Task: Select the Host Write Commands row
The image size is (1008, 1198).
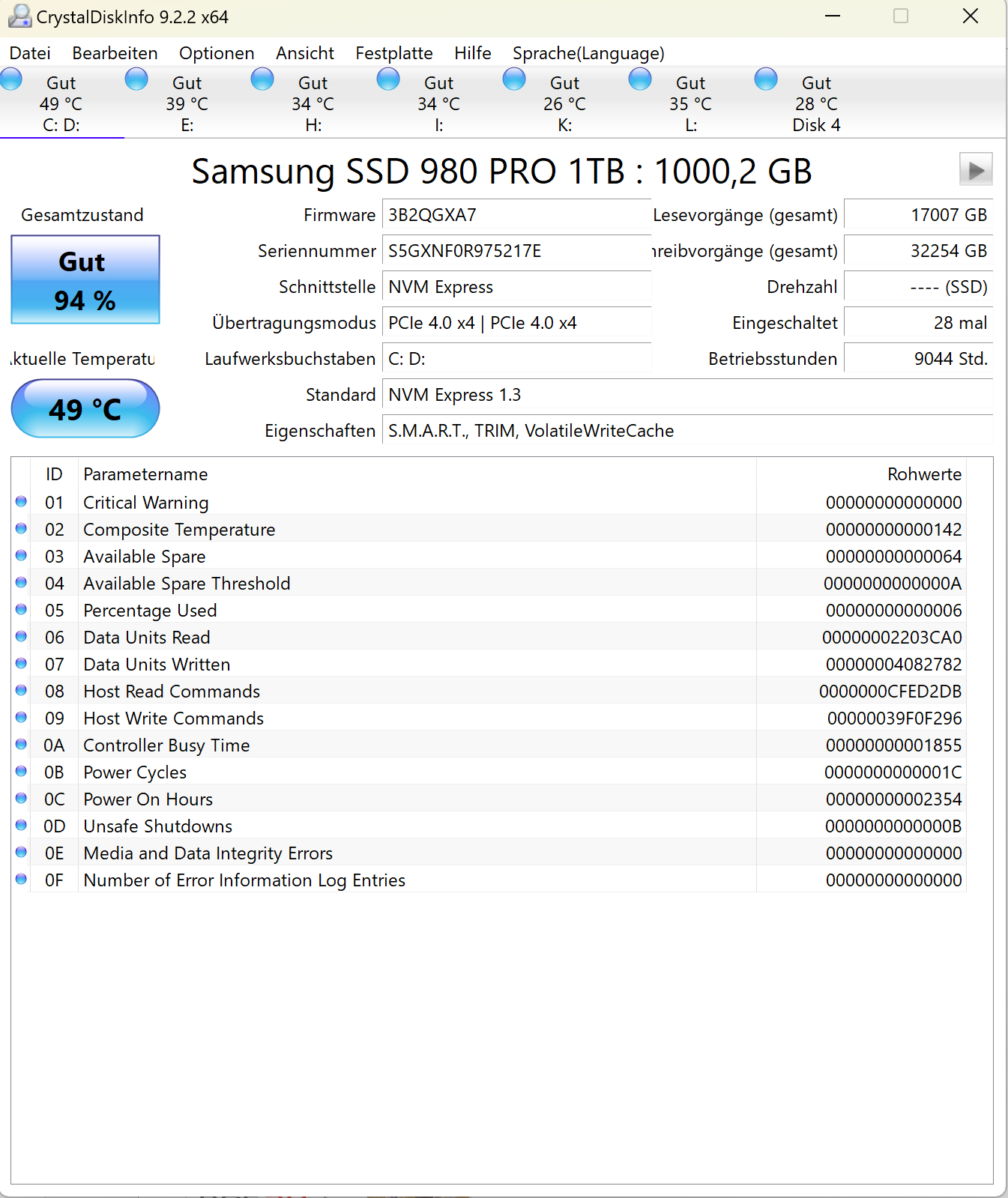Action: pos(489,718)
